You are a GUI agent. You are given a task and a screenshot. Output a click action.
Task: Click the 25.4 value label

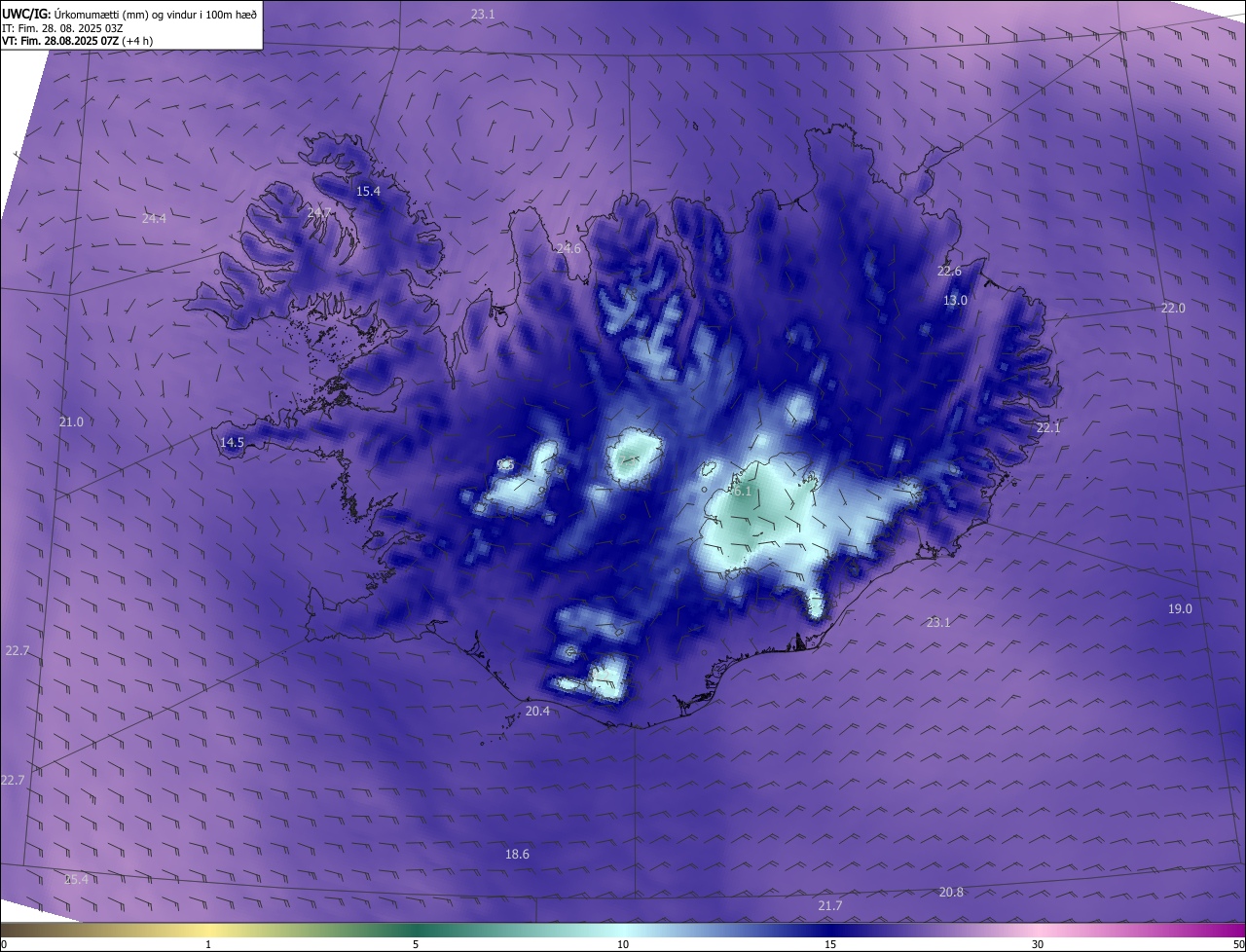tap(76, 879)
